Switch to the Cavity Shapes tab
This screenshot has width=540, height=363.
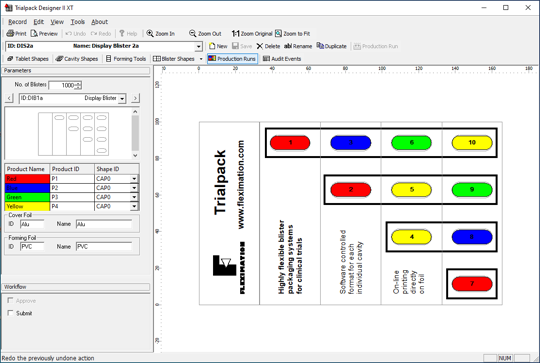pos(77,59)
